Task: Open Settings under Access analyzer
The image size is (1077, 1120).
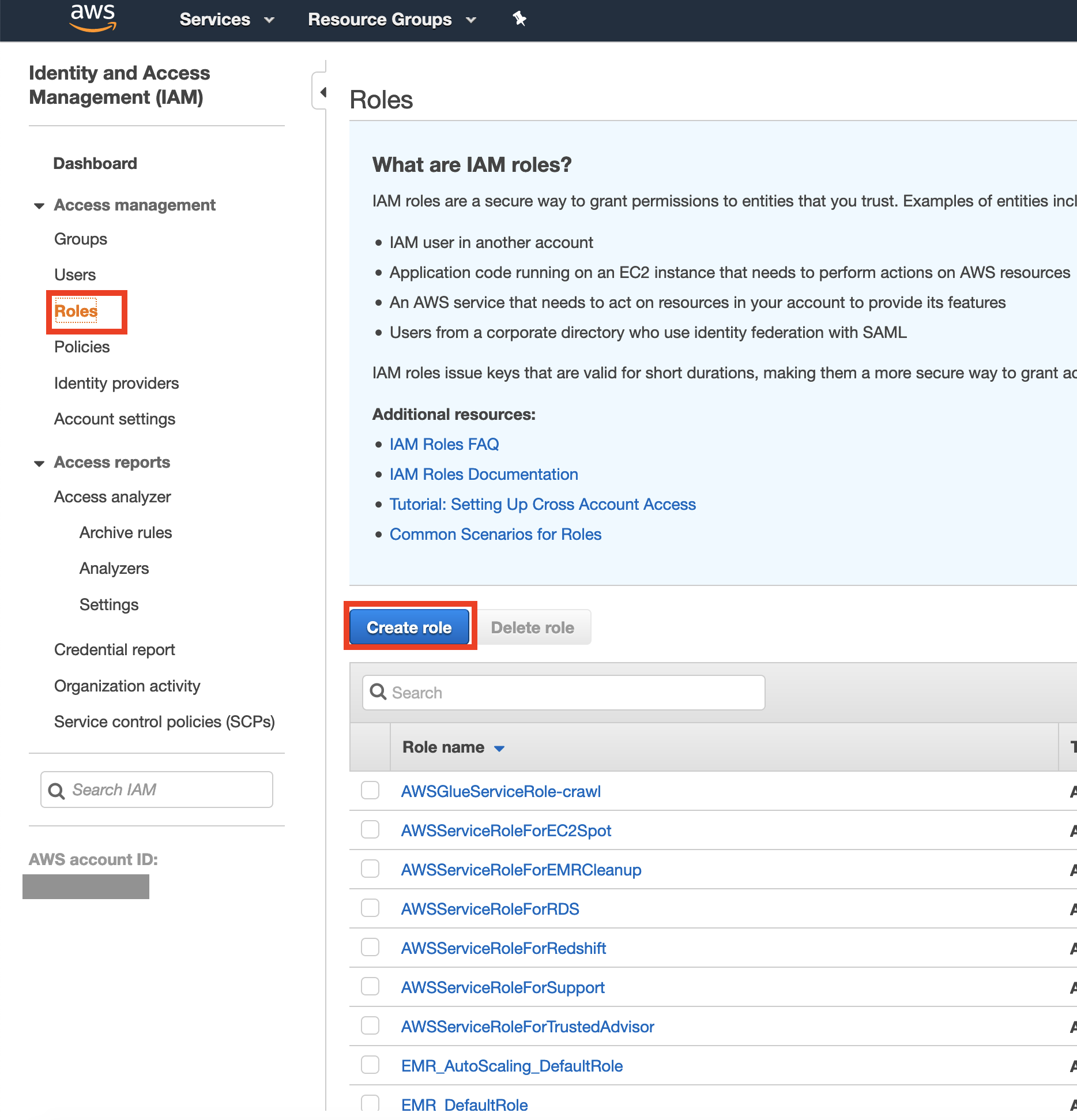Action: [x=109, y=605]
